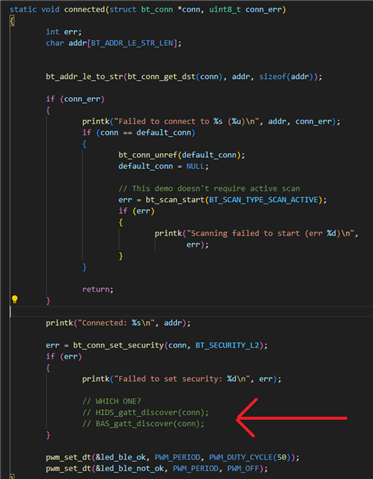373x479 pixels.
Task: Select the BT_SECURITY_L2 constant
Action: point(227,345)
